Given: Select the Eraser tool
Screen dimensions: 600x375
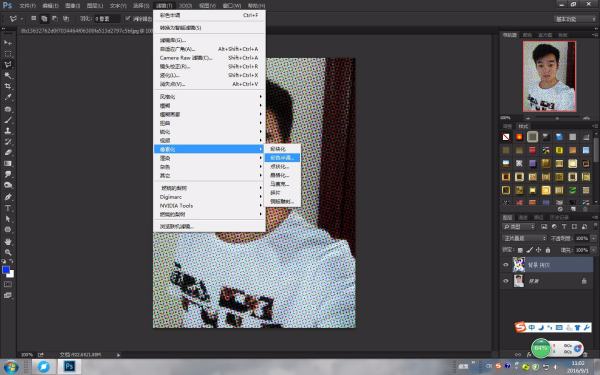Looking at the screenshot, I should (8, 152).
